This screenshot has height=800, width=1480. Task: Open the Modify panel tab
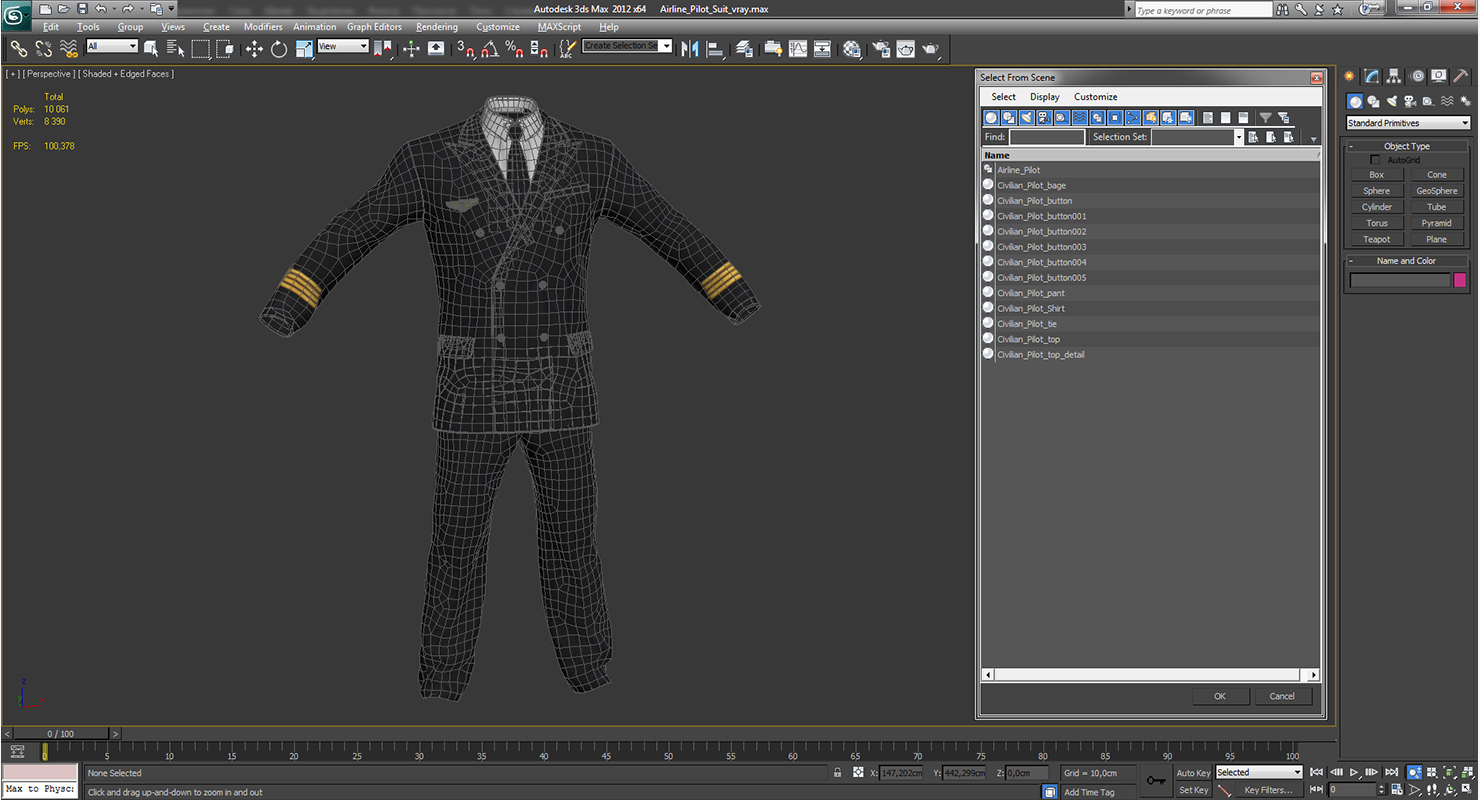[1372, 76]
